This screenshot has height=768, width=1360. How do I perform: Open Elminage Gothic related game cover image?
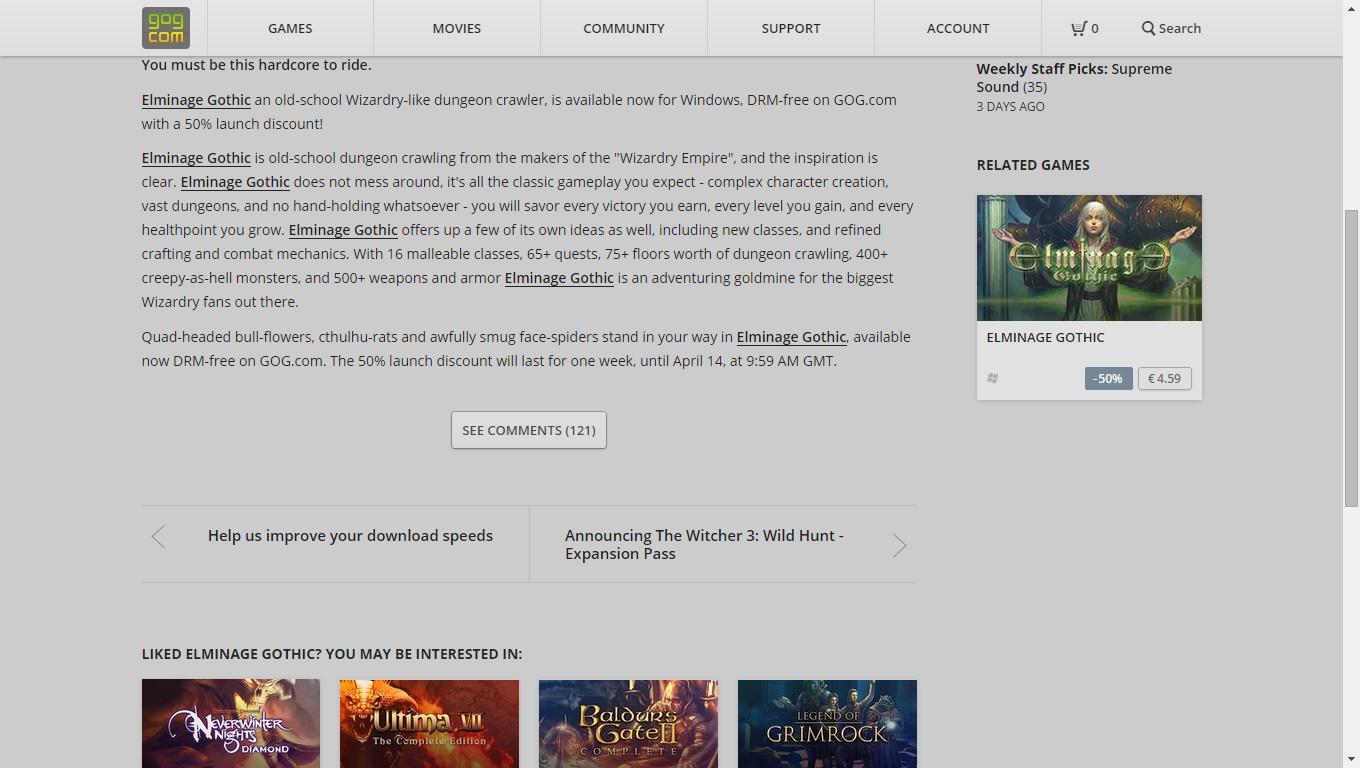click(x=1089, y=258)
